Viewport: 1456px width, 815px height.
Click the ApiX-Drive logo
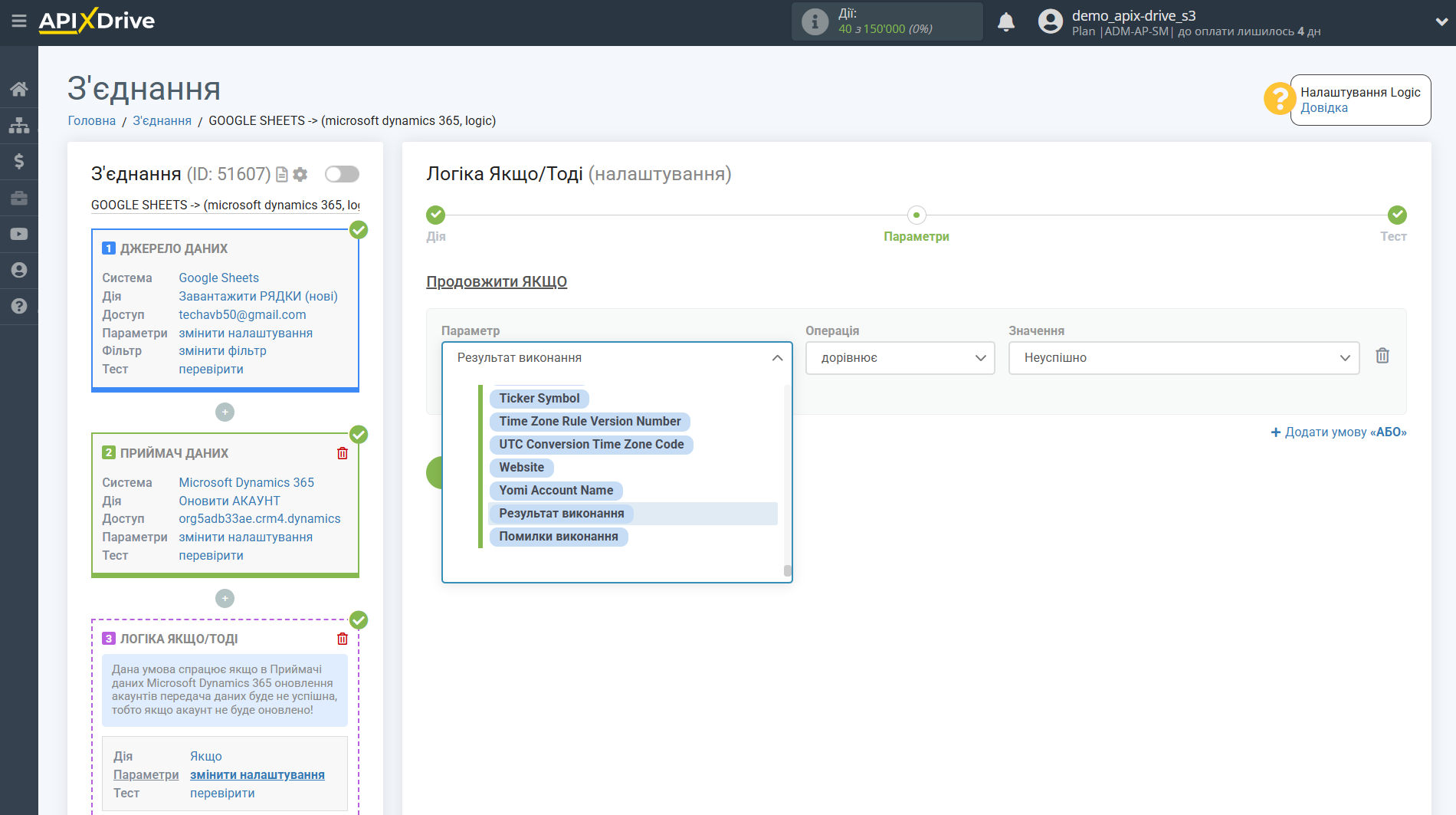[x=97, y=21]
